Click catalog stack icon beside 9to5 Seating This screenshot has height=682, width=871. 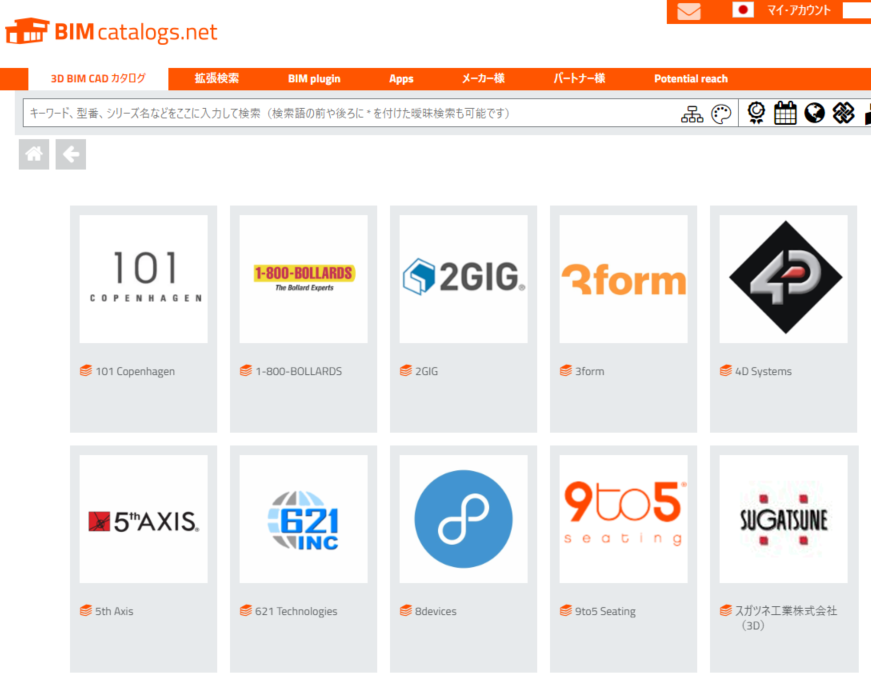click(565, 610)
